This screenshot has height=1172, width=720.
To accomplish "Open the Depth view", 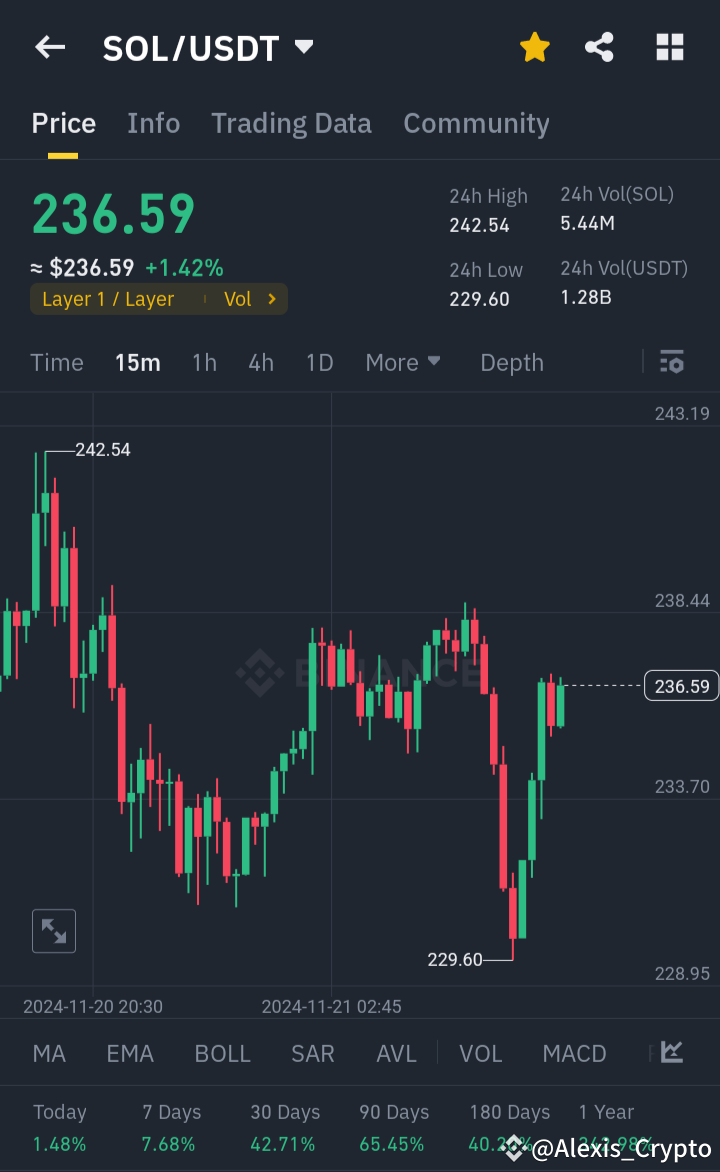I will [x=511, y=362].
